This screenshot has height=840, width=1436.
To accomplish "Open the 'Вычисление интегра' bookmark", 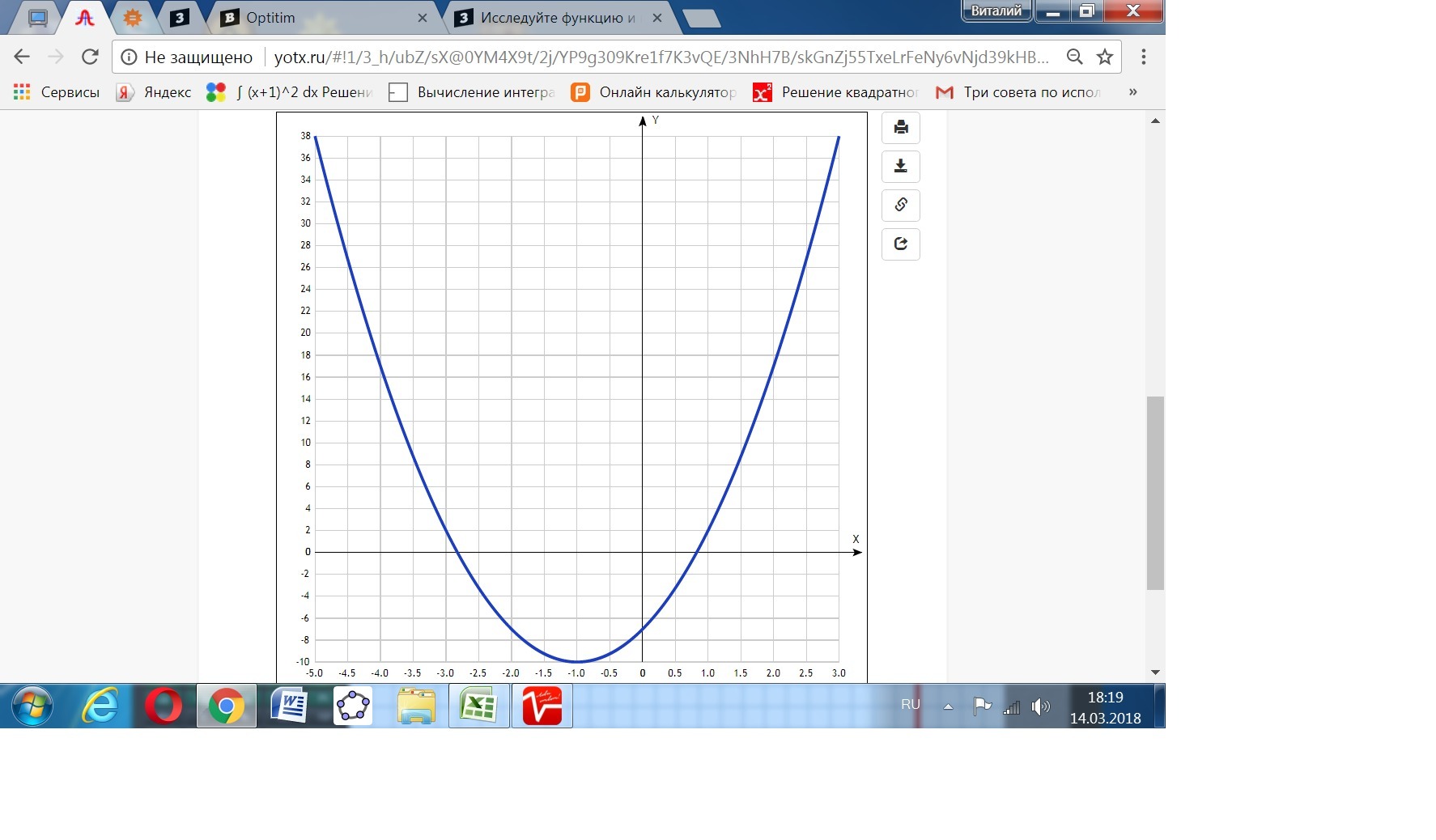I will tap(472, 92).
